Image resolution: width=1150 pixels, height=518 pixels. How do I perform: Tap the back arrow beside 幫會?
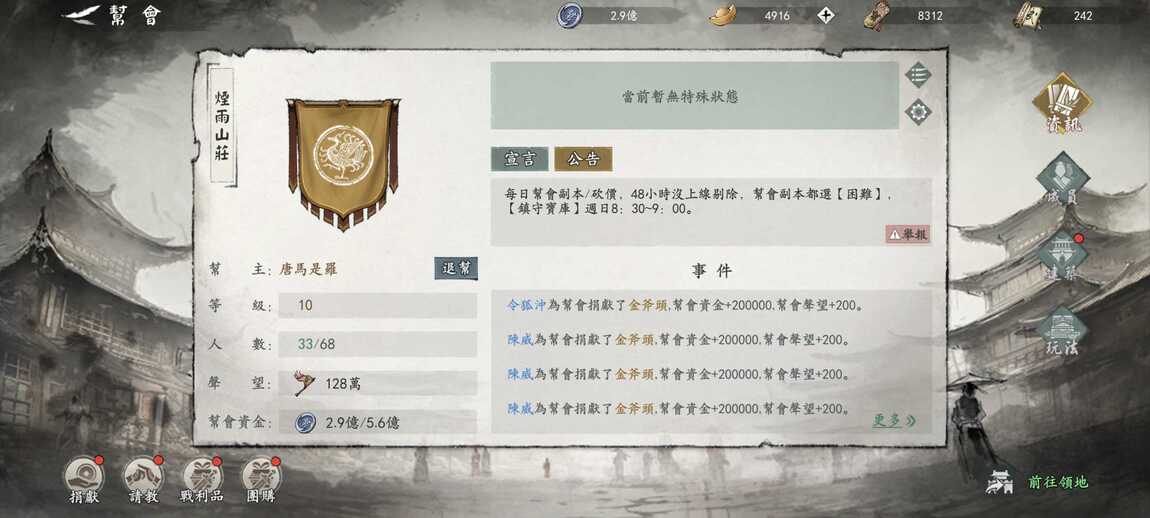click(81, 15)
